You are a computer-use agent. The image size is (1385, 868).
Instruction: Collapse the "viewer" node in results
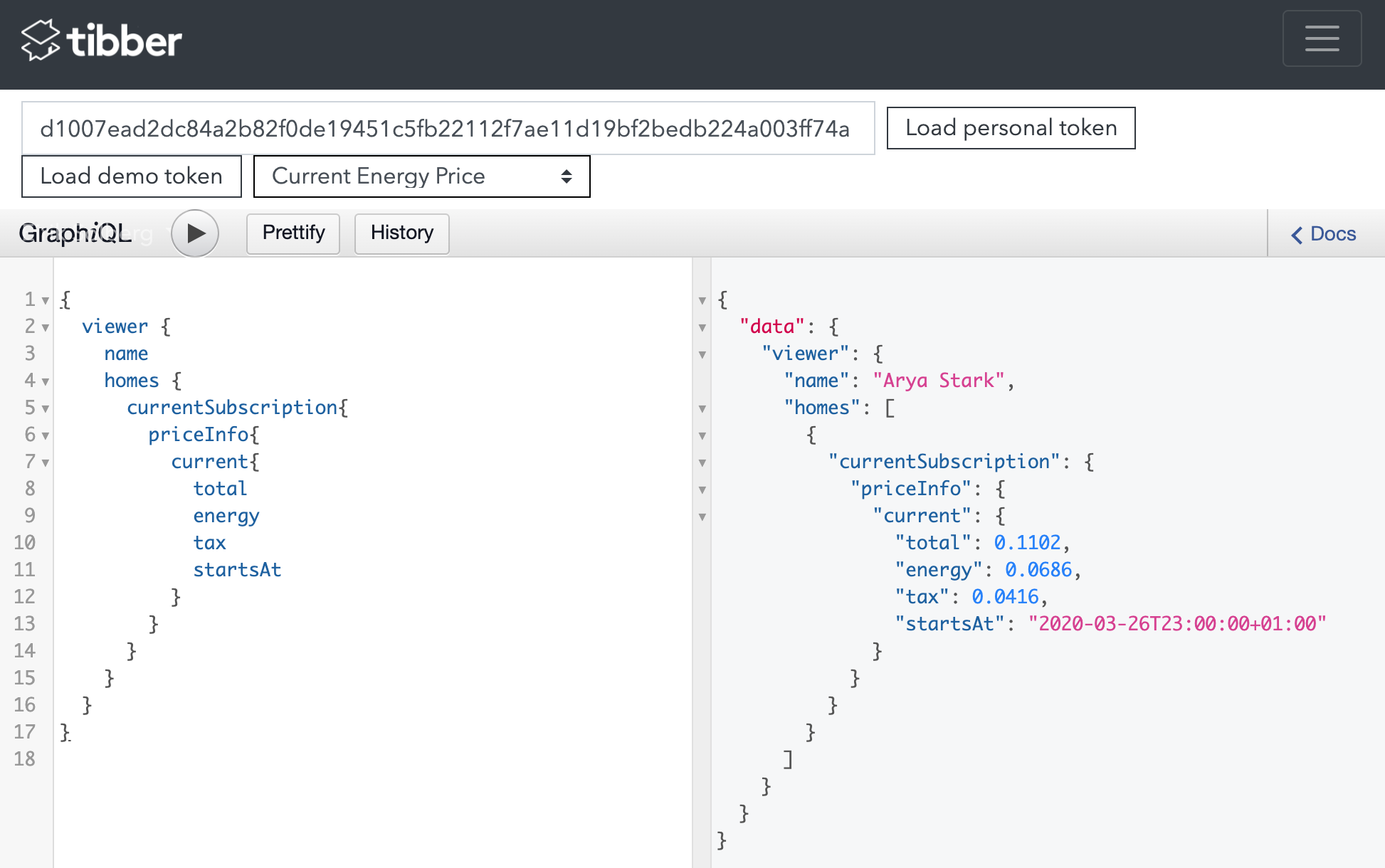tap(702, 354)
